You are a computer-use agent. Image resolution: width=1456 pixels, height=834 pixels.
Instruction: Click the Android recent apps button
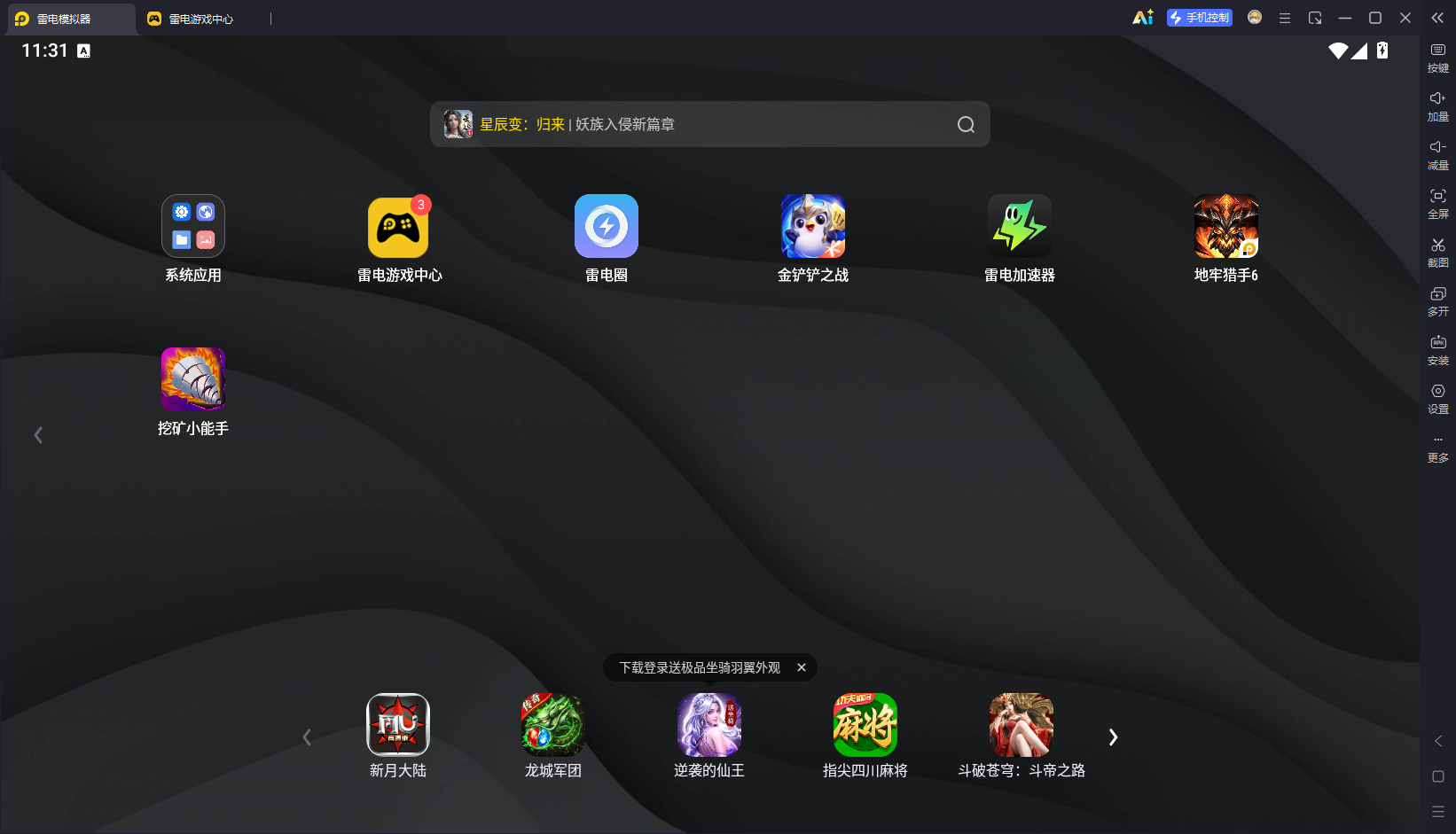[x=1438, y=812]
